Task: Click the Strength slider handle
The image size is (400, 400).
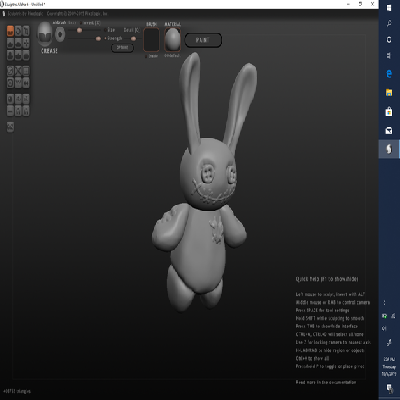Action: 98,39
